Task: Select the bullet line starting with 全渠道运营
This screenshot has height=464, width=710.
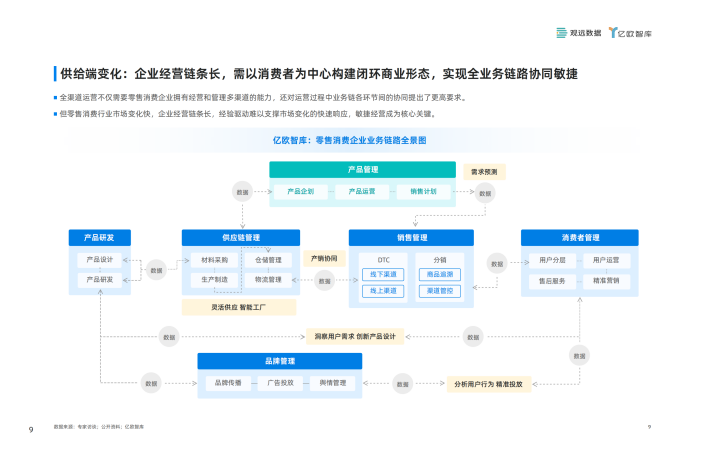Action: (x=263, y=97)
